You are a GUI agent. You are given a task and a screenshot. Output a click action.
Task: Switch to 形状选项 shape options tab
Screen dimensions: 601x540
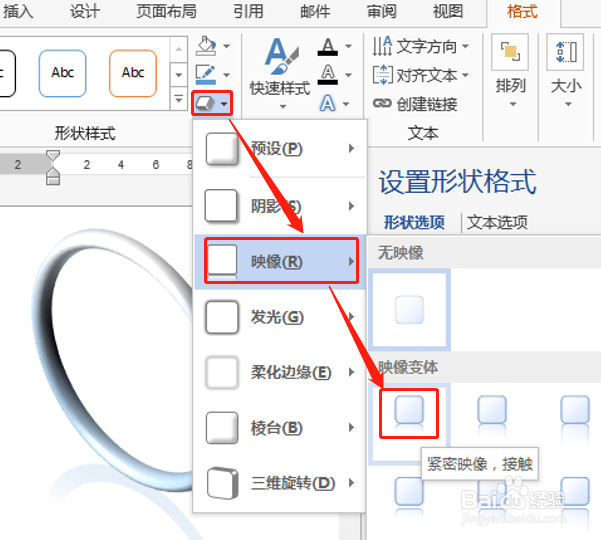click(414, 222)
